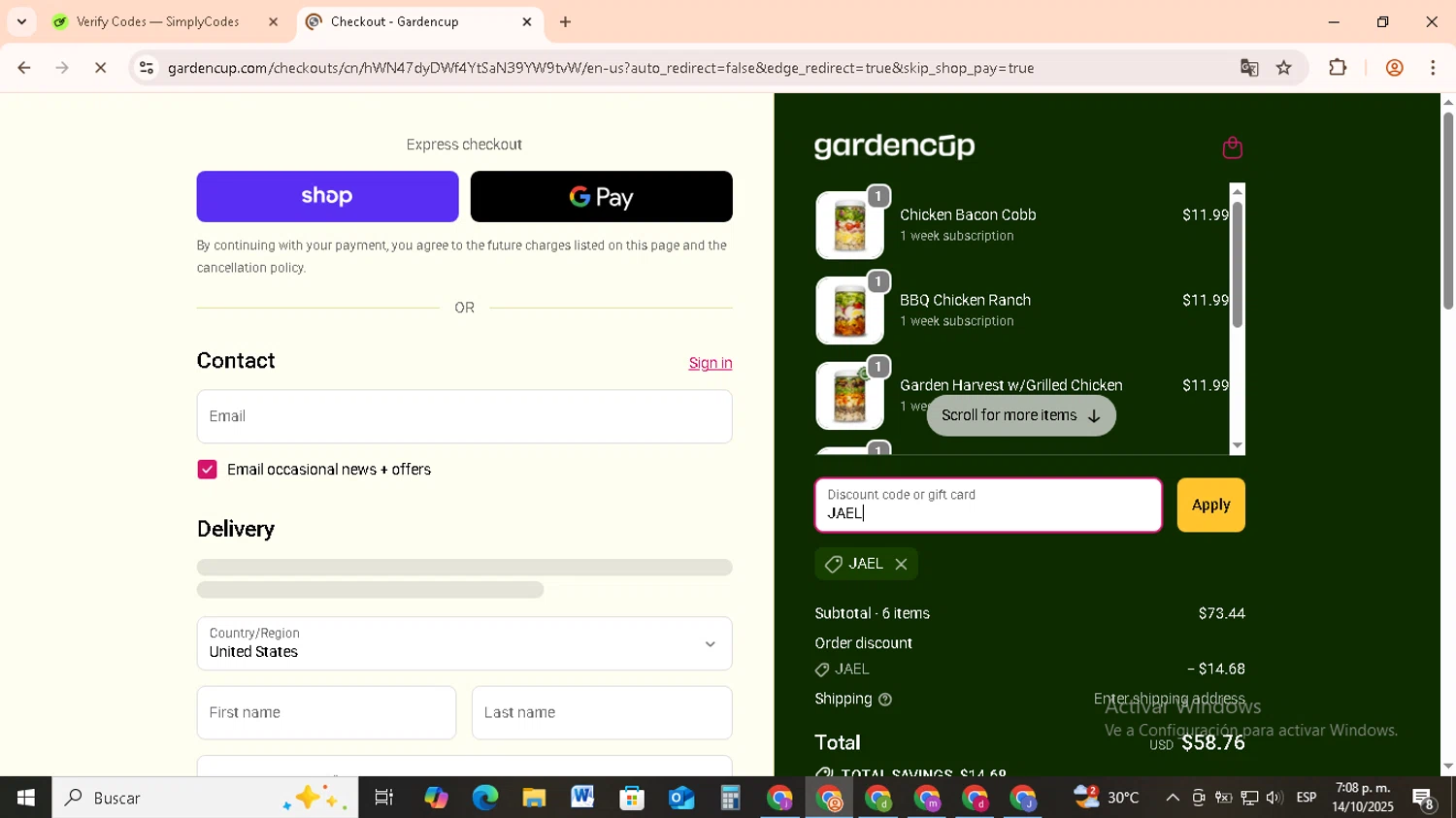This screenshot has height=818, width=1456.
Task: Click the First name field
Action: [x=326, y=712]
